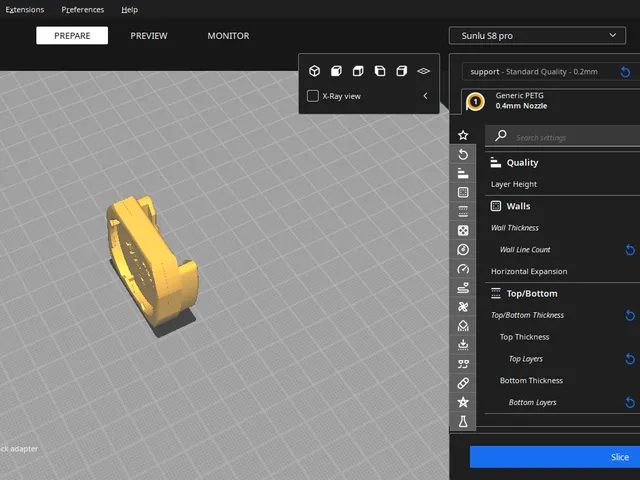Collapse the Top/Bottom settings section

562,293
